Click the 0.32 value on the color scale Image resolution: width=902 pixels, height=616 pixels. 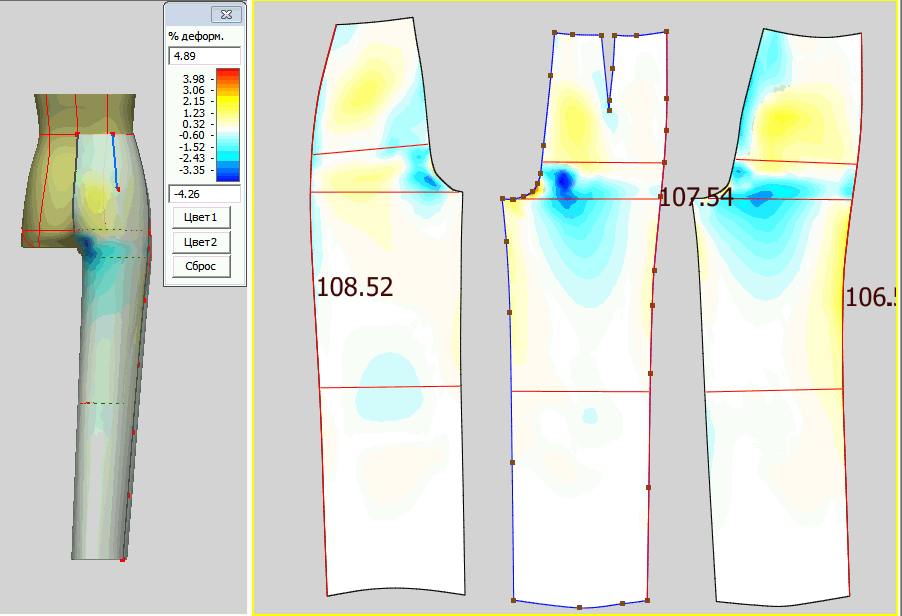click(x=193, y=124)
